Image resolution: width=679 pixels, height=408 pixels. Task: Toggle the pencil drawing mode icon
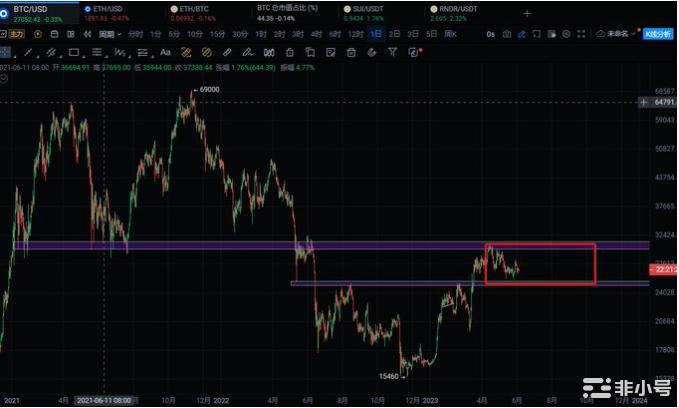[247, 53]
